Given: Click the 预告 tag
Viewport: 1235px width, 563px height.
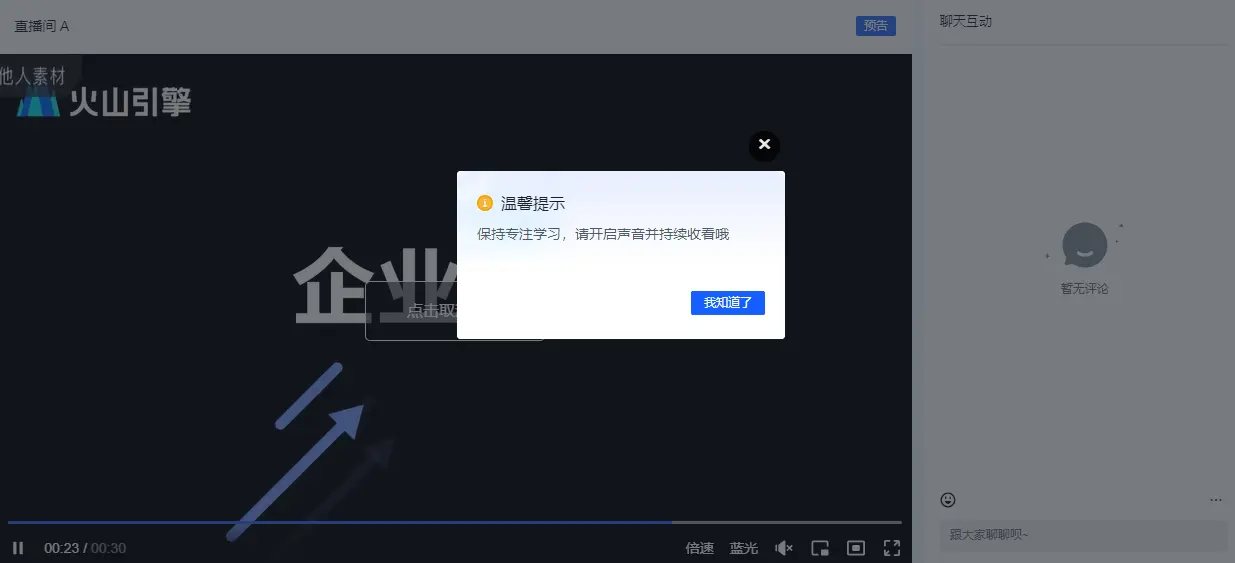Looking at the screenshot, I should pos(876,26).
